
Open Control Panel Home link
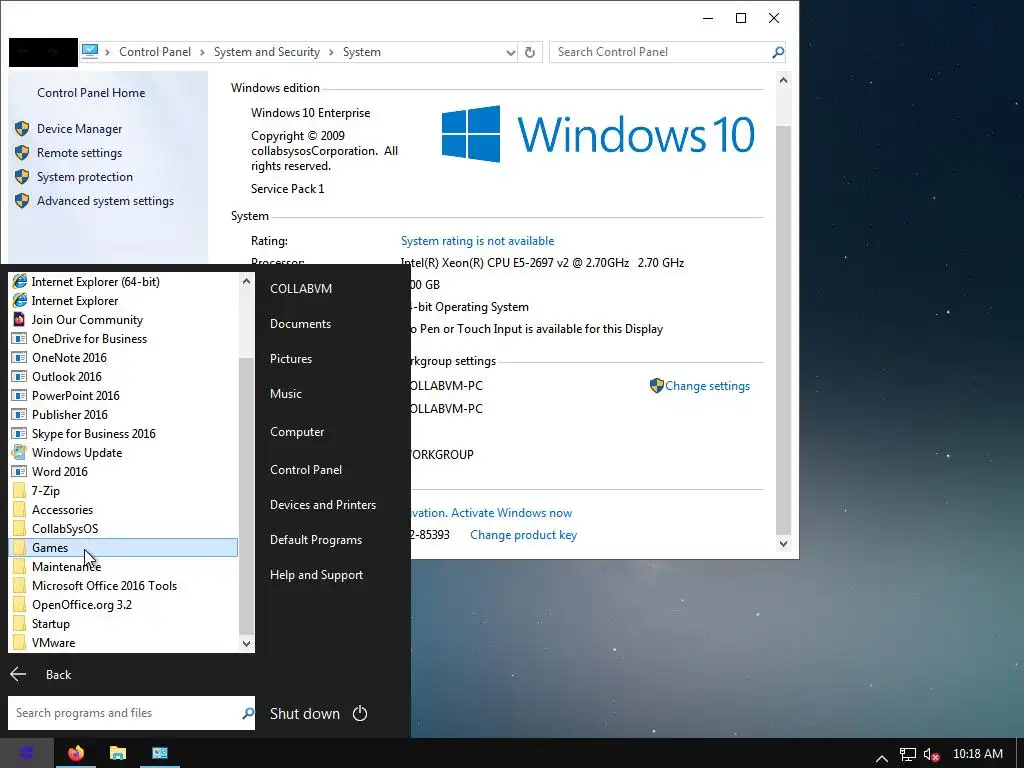coord(91,93)
